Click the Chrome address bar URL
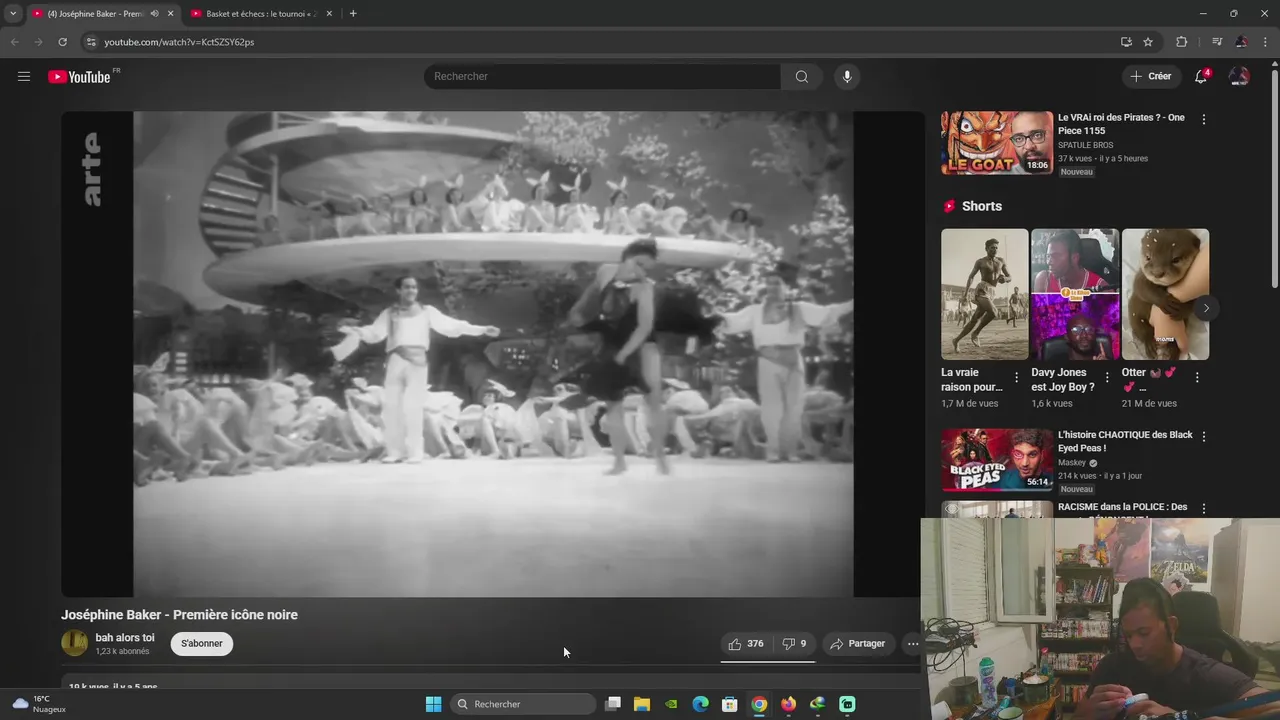1280x720 pixels. (x=179, y=42)
